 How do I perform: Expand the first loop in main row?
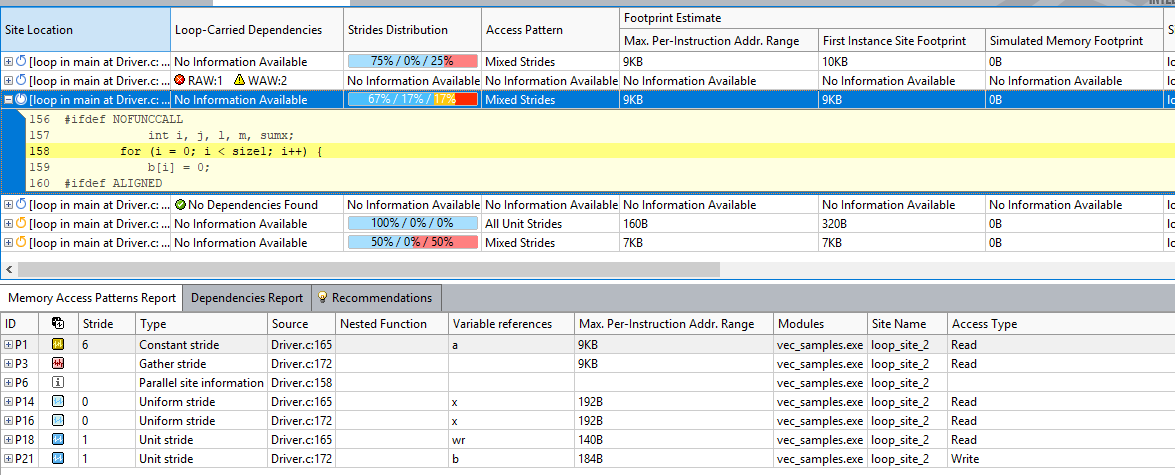pyautogui.click(x=9, y=62)
